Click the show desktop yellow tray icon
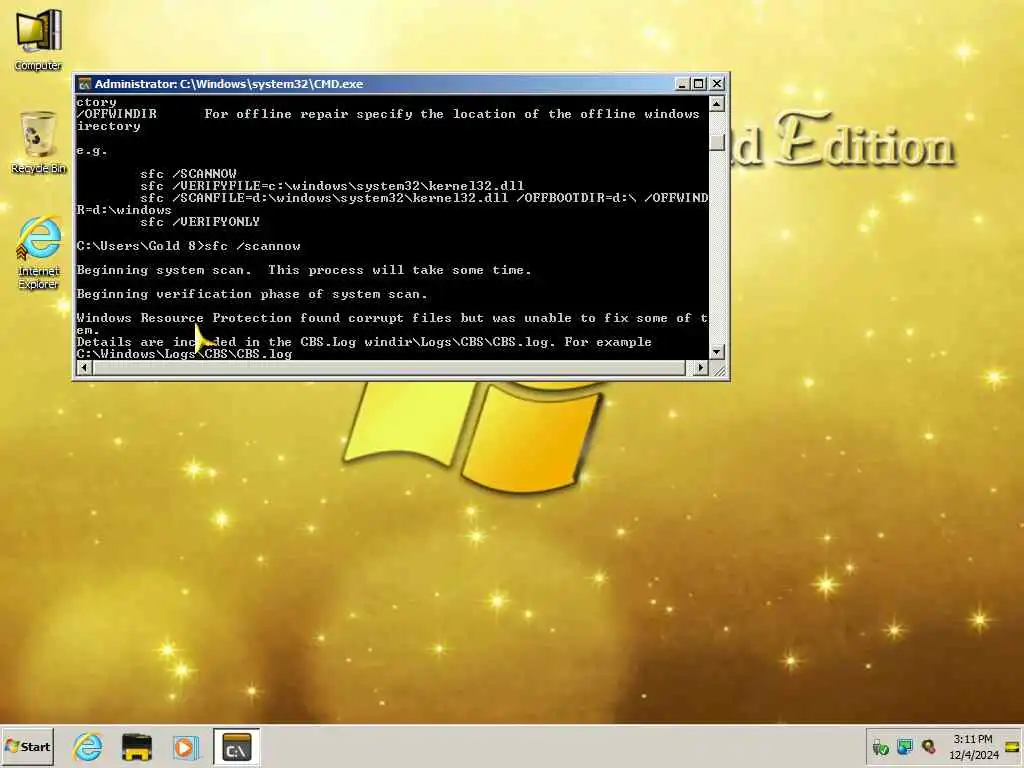1024x768 pixels. [x=1012, y=746]
